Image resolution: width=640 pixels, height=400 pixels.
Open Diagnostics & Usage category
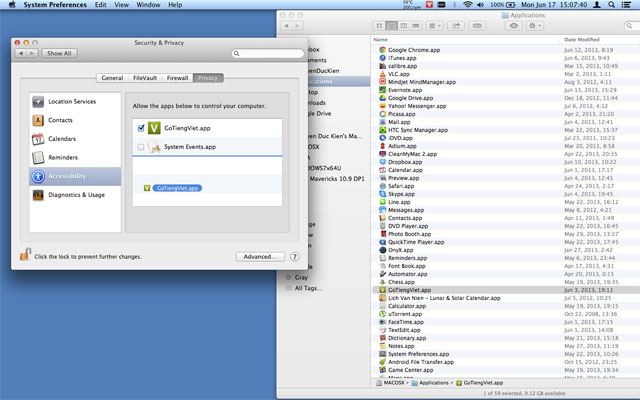point(75,194)
